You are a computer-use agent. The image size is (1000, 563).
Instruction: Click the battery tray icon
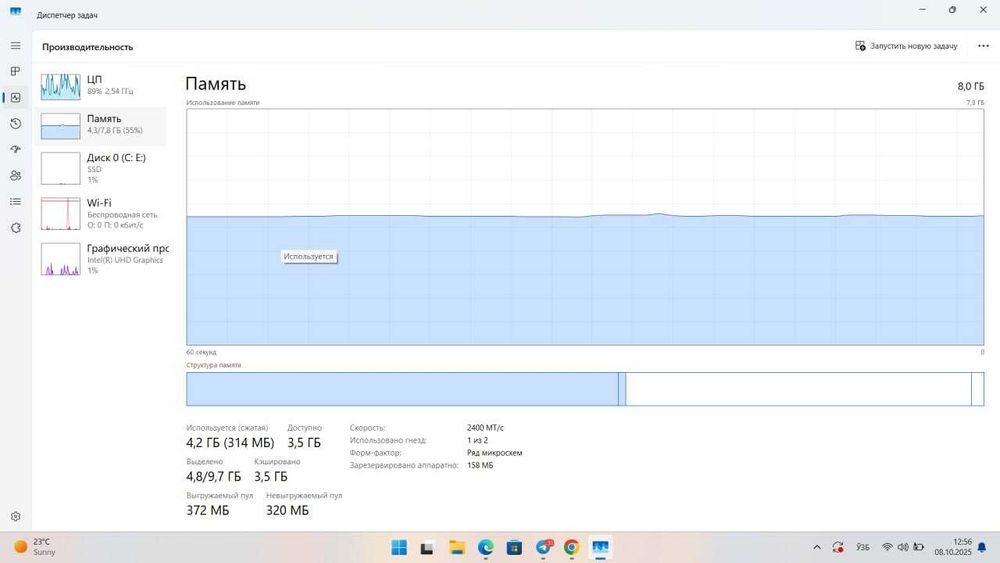point(919,547)
